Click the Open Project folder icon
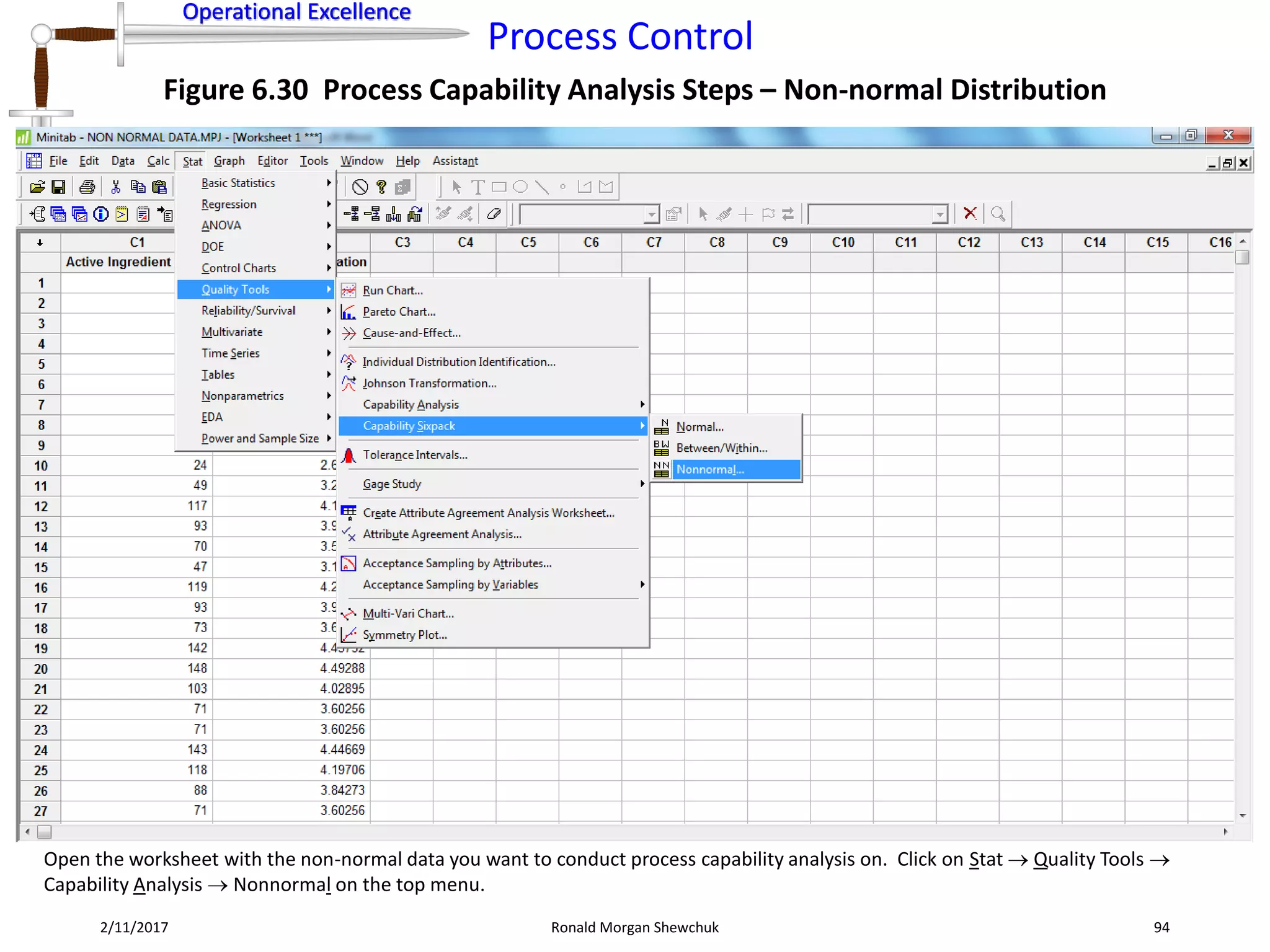The image size is (1270, 952). tap(37, 187)
